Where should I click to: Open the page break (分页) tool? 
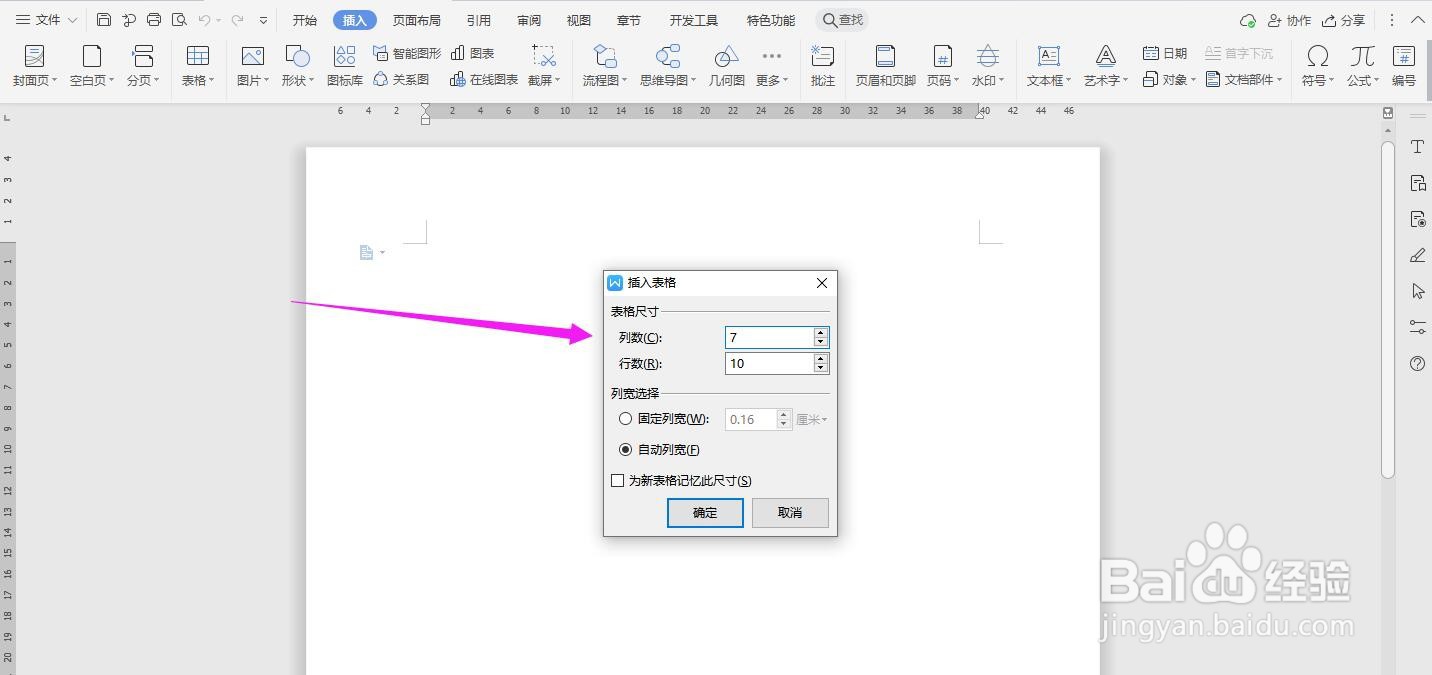point(144,66)
